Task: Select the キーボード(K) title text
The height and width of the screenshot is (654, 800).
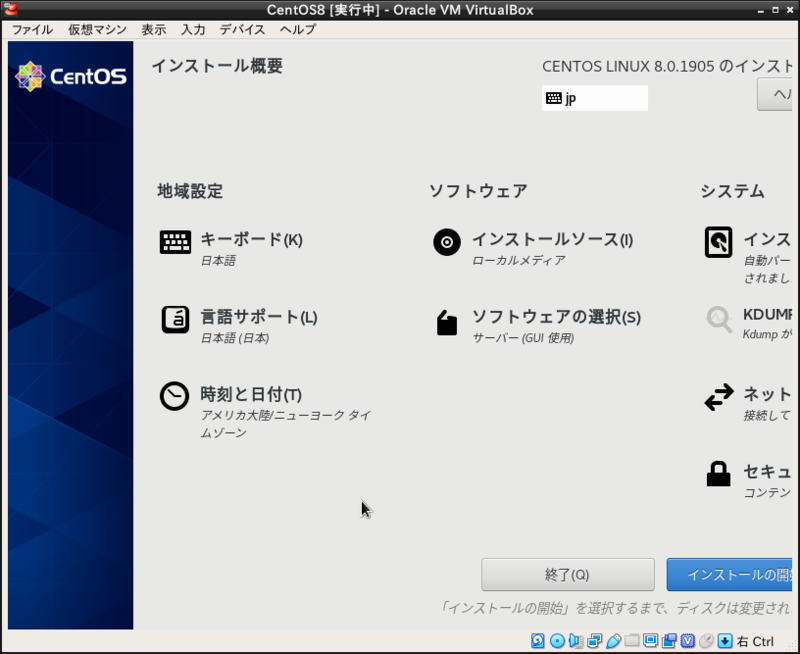Action: (252, 239)
